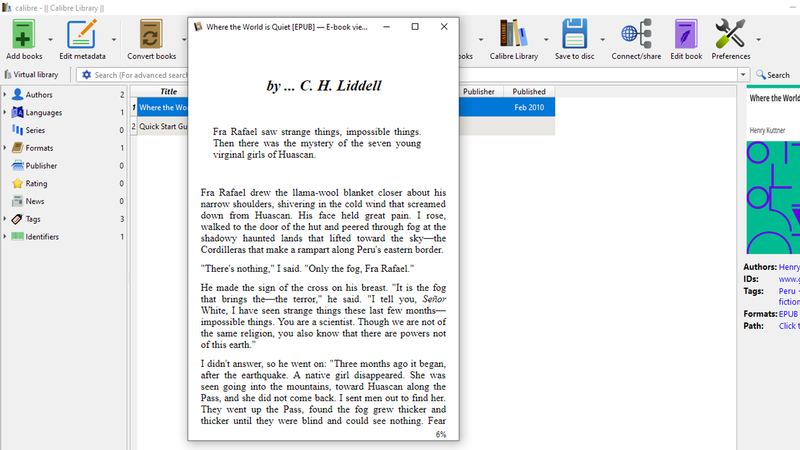800x450 pixels.
Task: Open the Edit metadata tool
Action: tap(80, 33)
